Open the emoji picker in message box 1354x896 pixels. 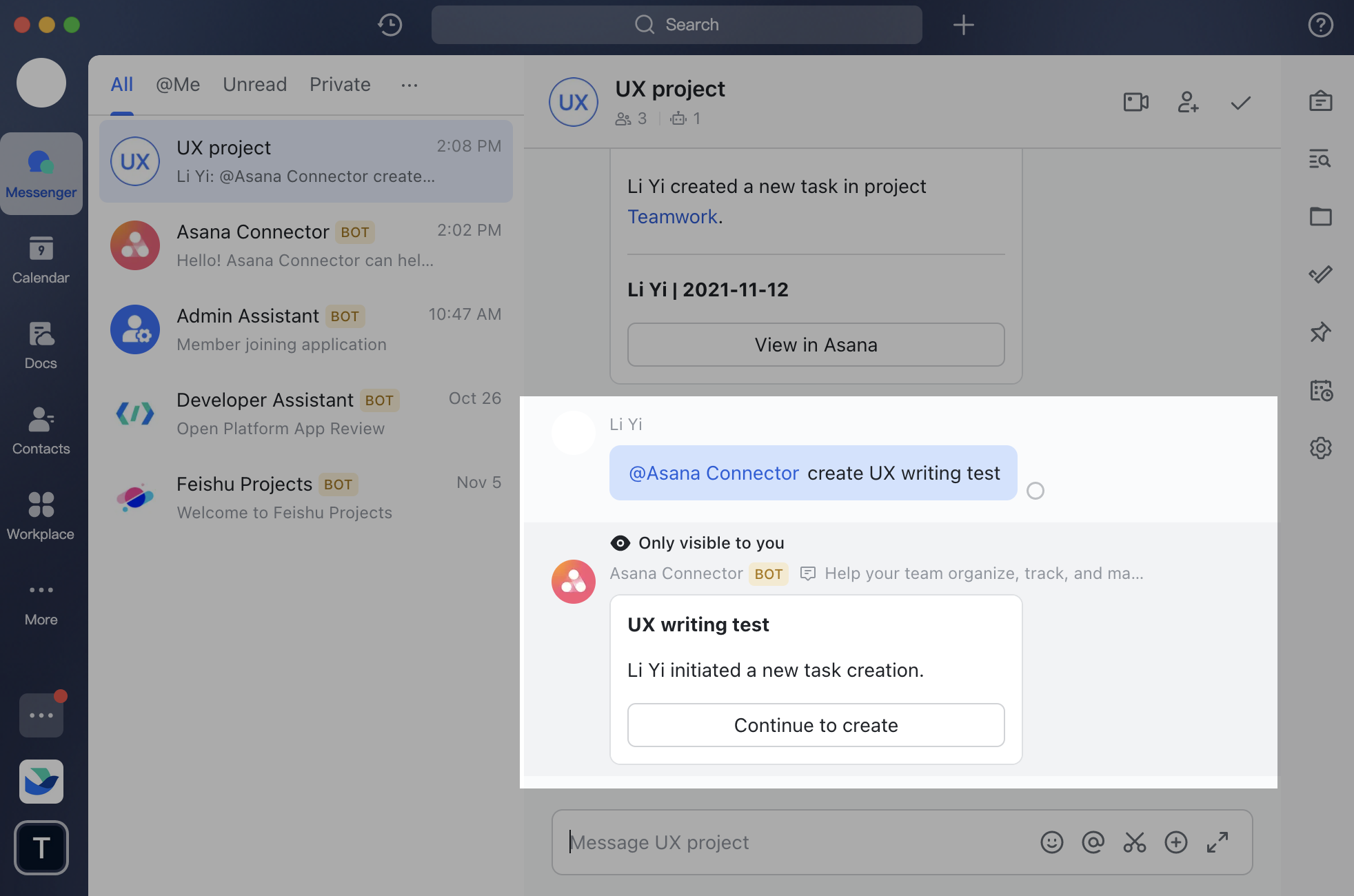(x=1051, y=842)
